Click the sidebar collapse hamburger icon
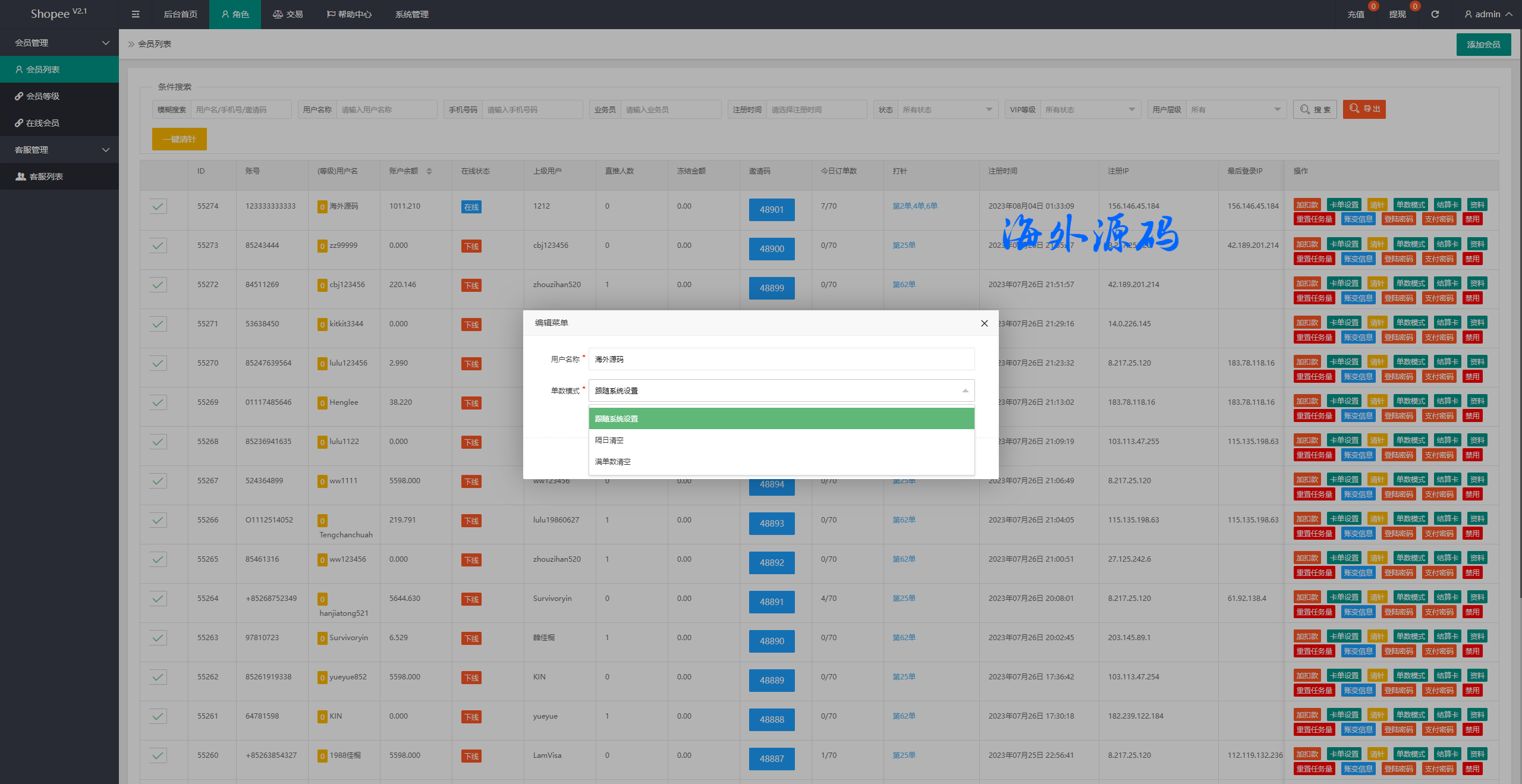This screenshot has width=1522, height=784. coord(136,14)
